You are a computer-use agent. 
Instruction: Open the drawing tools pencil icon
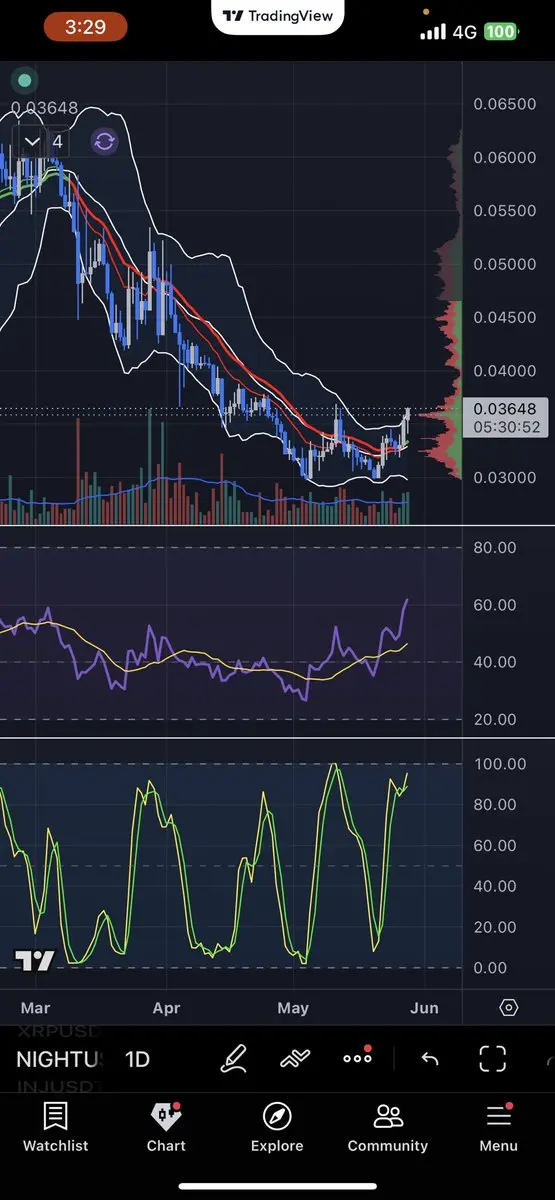pos(234,1059)
